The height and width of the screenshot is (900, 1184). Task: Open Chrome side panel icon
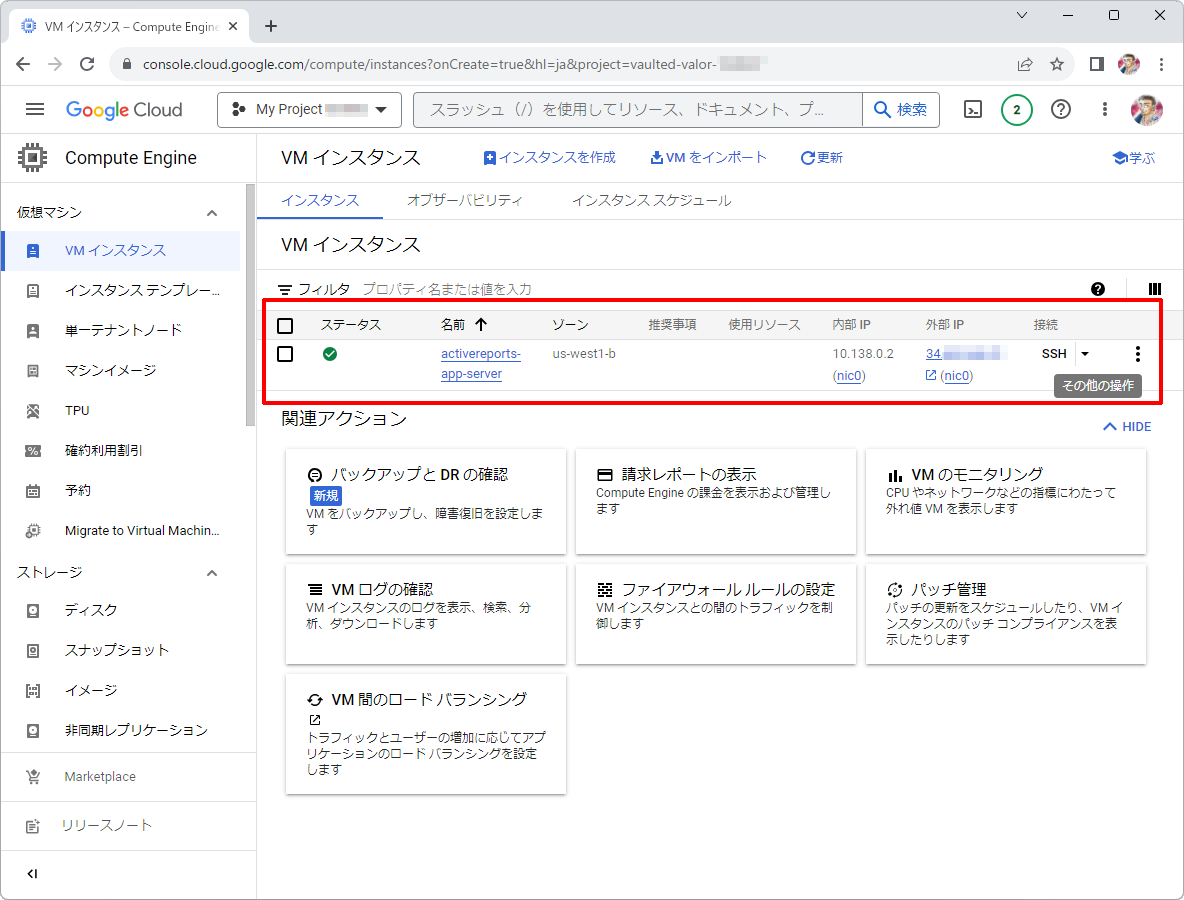click(1096, 64)
